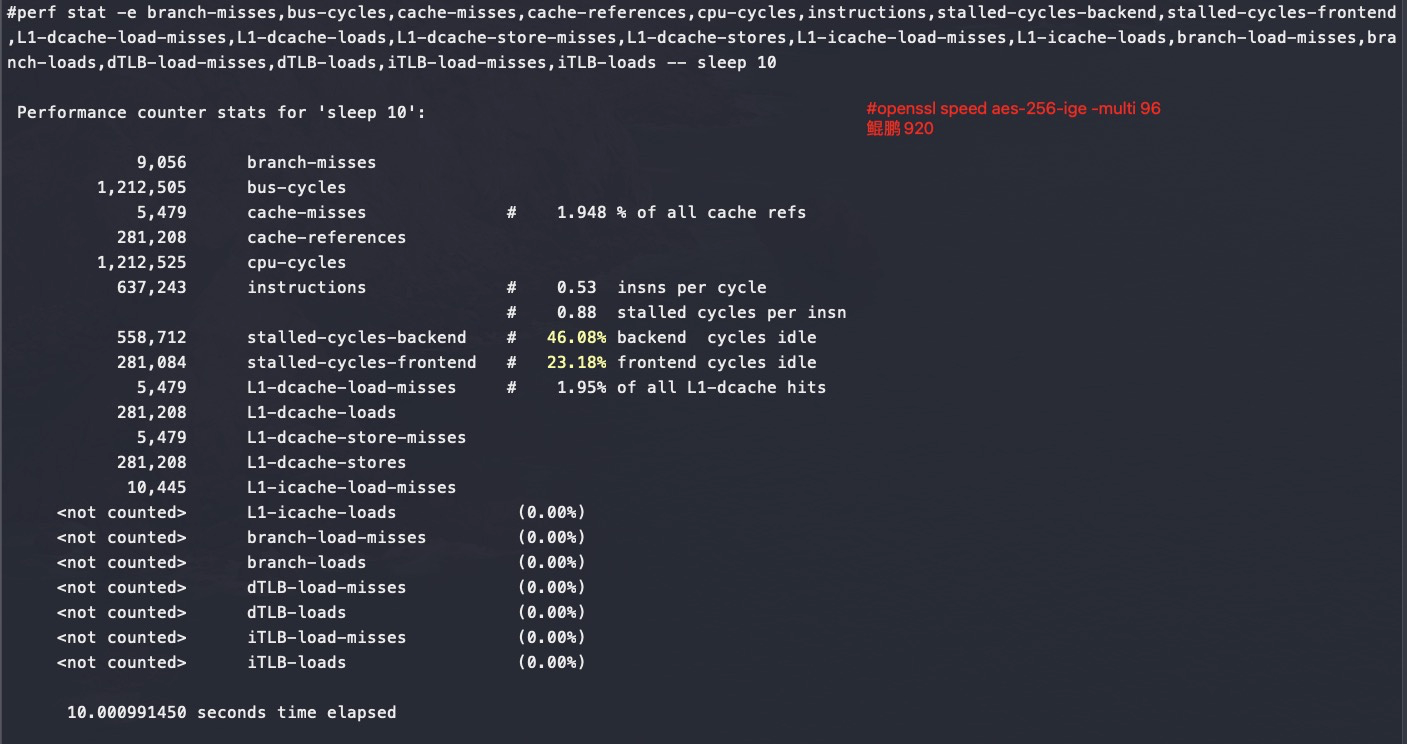1407x744 pixels.
Task: Click the L1-dcache-store-misses label
Action: 356,437
